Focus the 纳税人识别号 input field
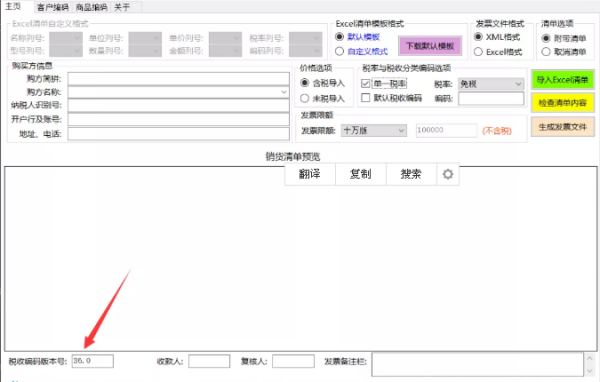600x382 pixels. 178,105
